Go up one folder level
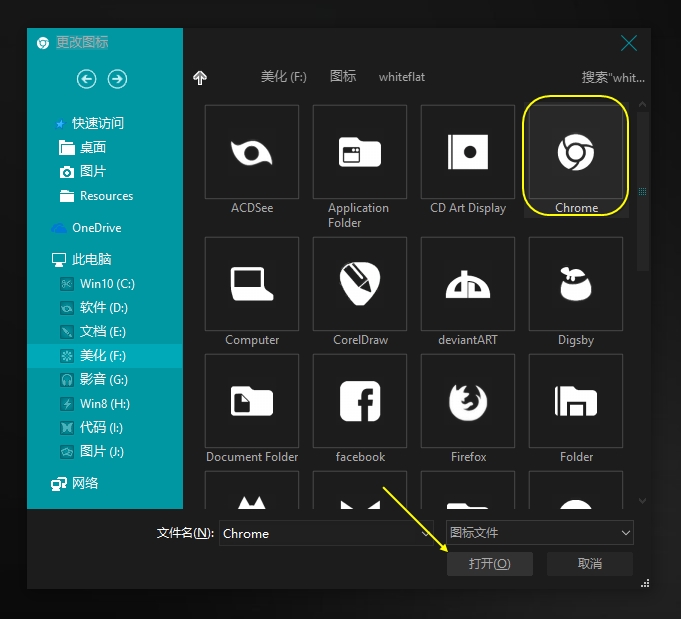The image size is (681, 619). point(200,78)
